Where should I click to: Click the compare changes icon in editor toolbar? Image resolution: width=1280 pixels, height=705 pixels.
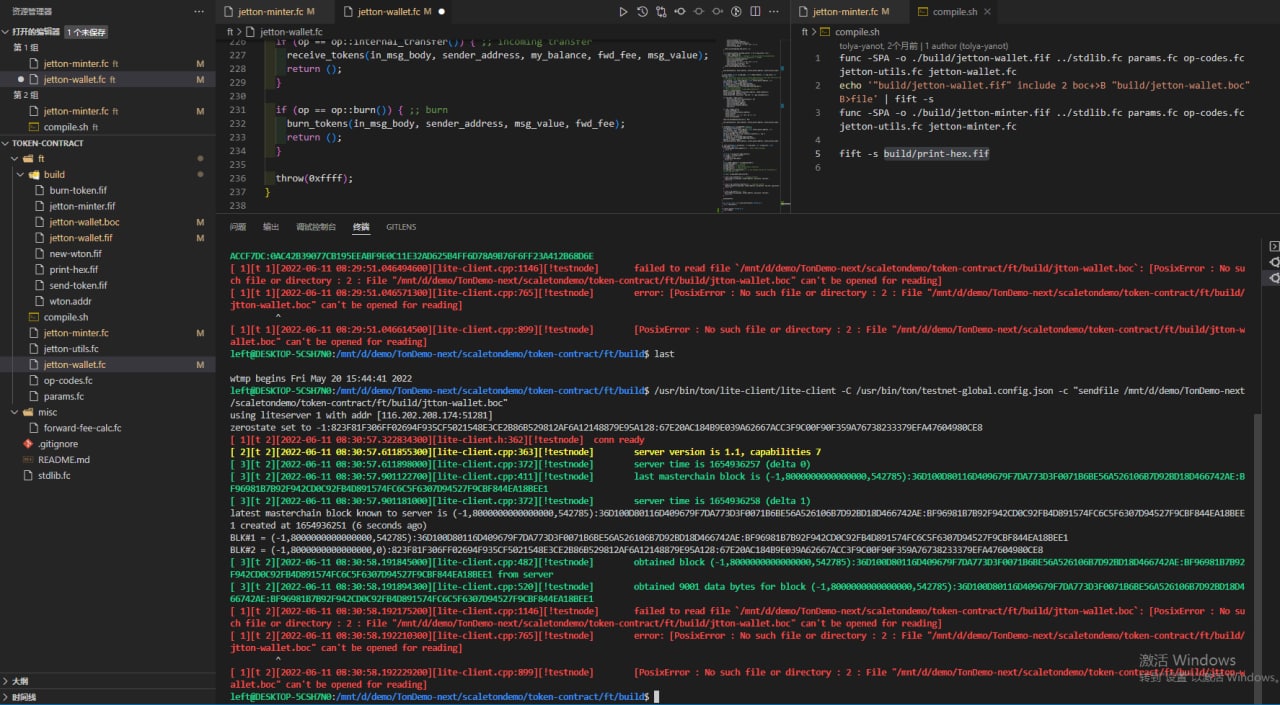click(661, 12)
